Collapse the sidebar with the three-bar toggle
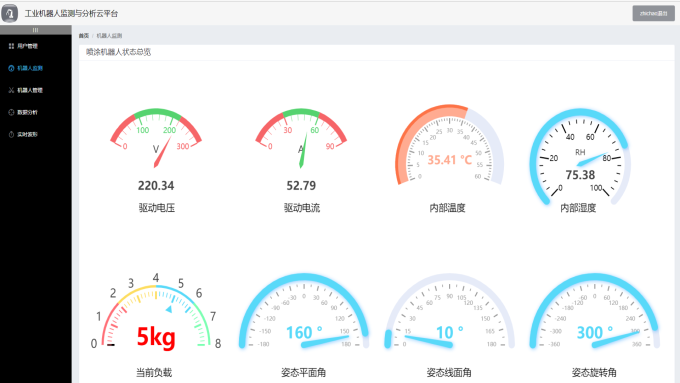The width and height of the screenshot is (680, 383). (36, 30)
